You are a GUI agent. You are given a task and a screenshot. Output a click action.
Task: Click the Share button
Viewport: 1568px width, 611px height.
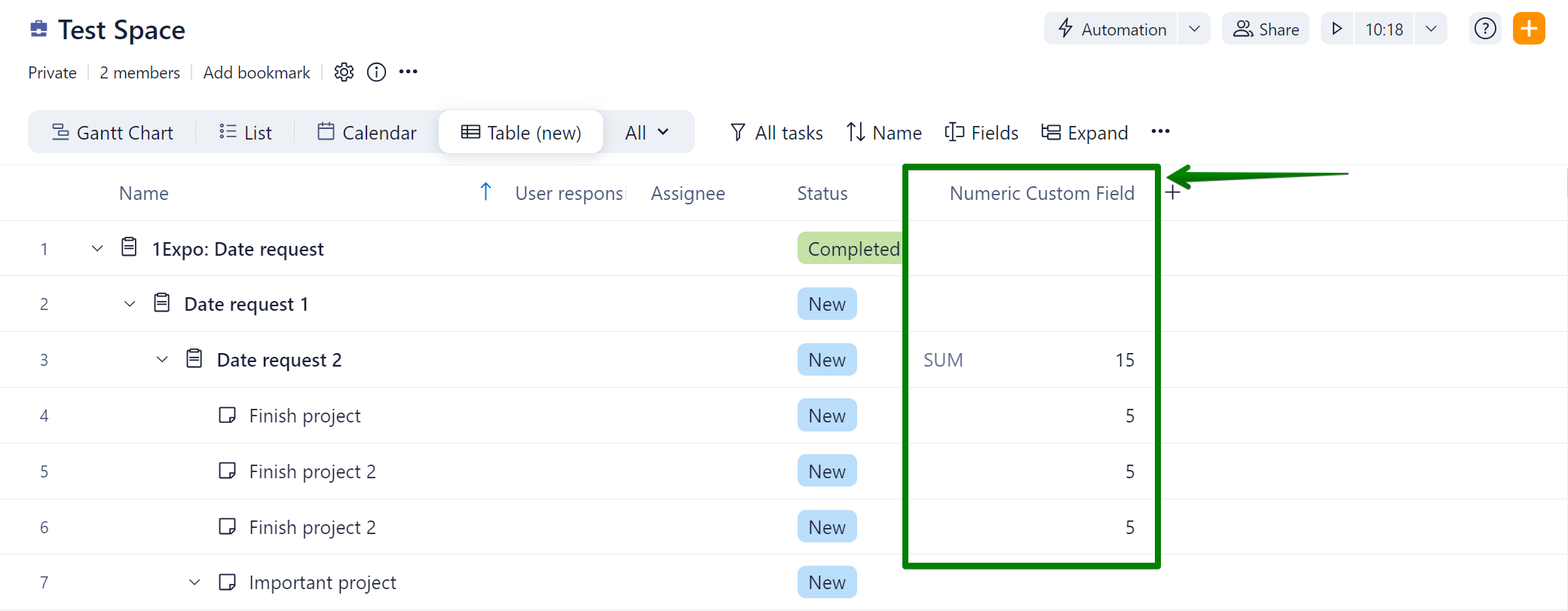pyautogui.click(x=1266, y=29)
